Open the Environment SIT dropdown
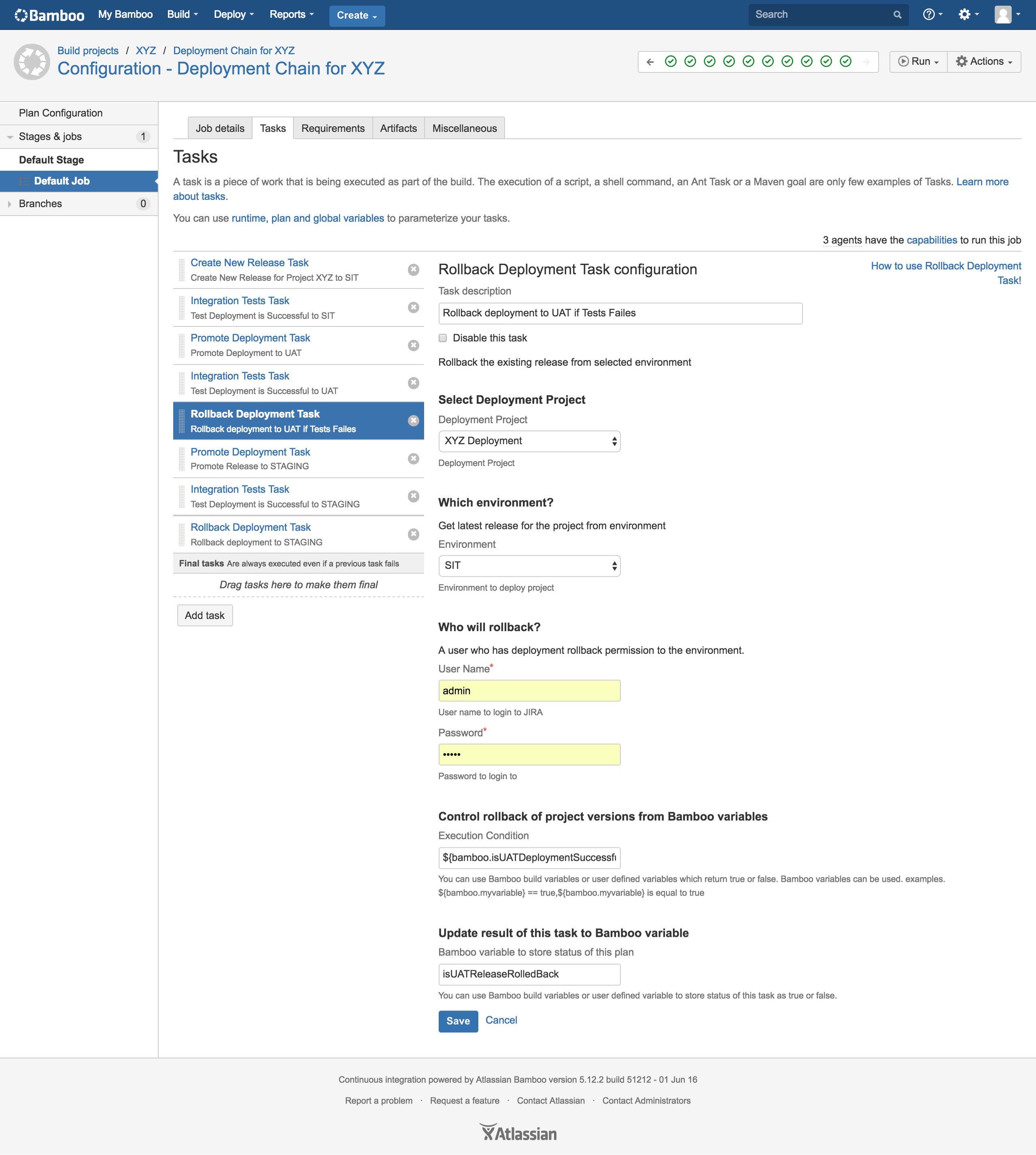Image resolution: width=1036 pixels, height=1155 pixels. pos(529,566)
